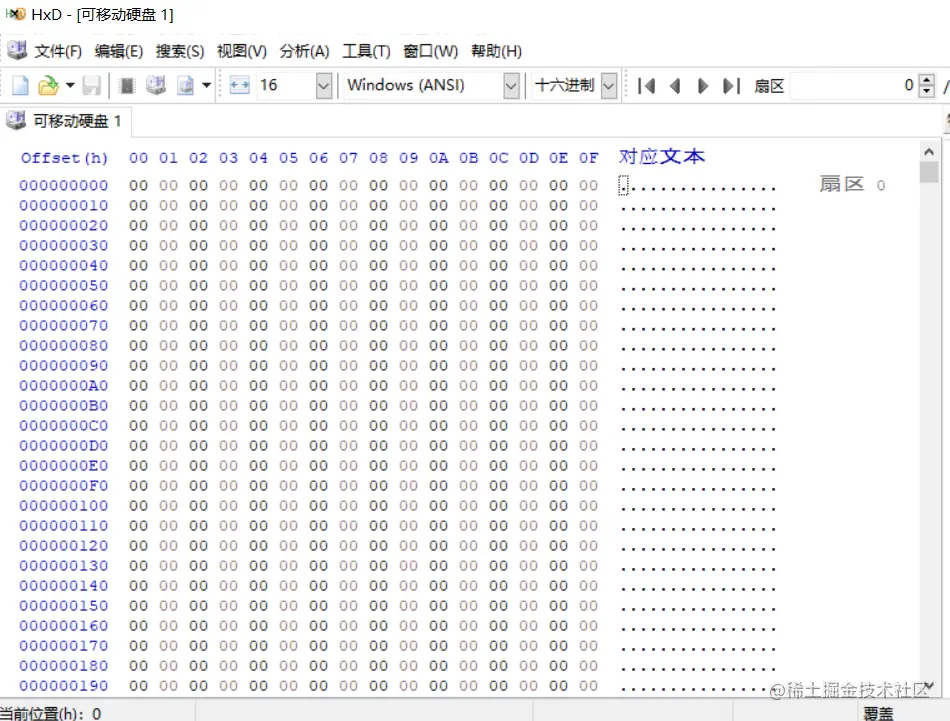Viewport: 950px width, 721px height.
Task: Decrease the sector number with the down stepper
Action: (x=926, y=91)
